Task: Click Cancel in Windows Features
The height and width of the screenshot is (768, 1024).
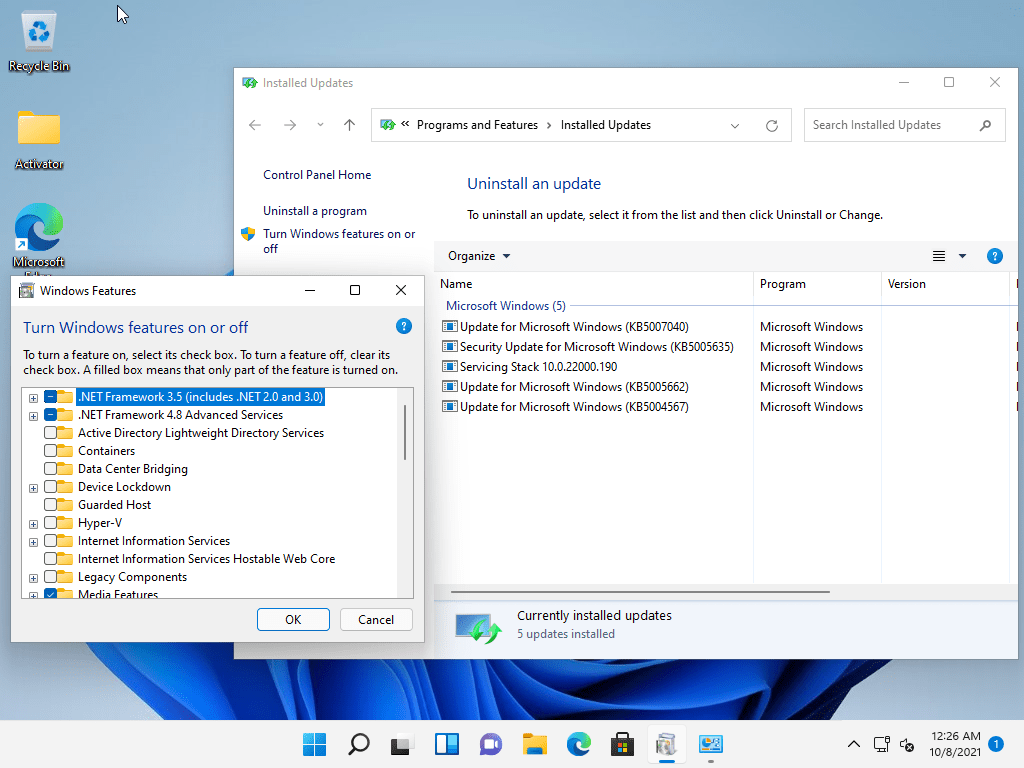Action: pyautogui.click(x=376, y=620)
